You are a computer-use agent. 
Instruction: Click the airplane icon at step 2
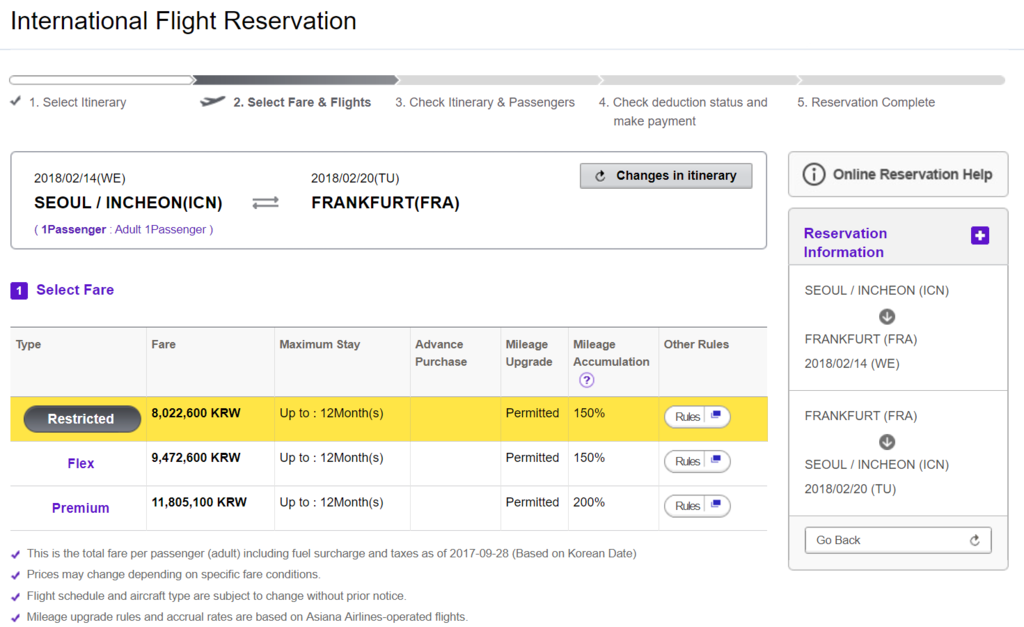pos(213,102)
